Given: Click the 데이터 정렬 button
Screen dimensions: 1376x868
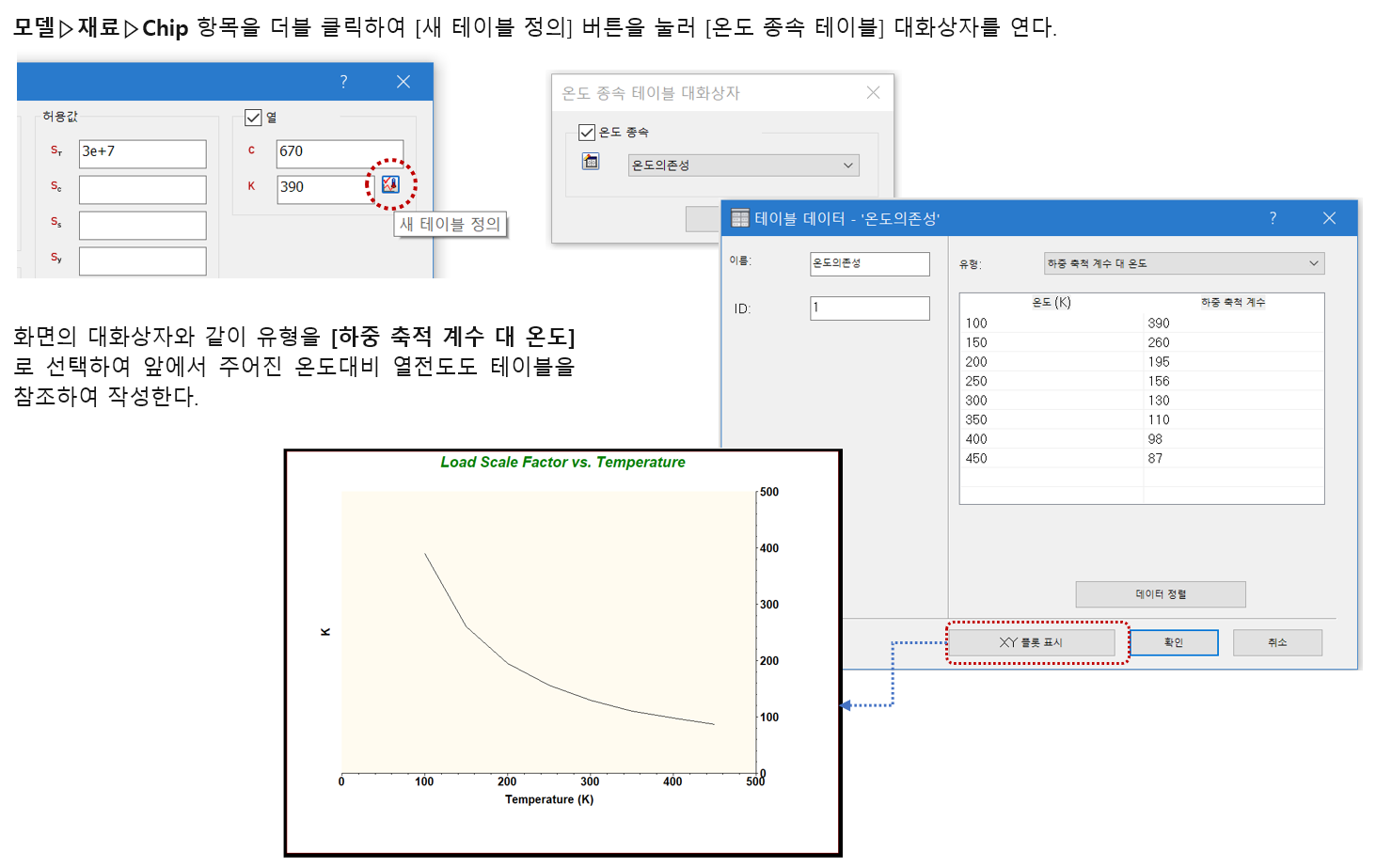Looking at the screenshot, I should 1161,594.
